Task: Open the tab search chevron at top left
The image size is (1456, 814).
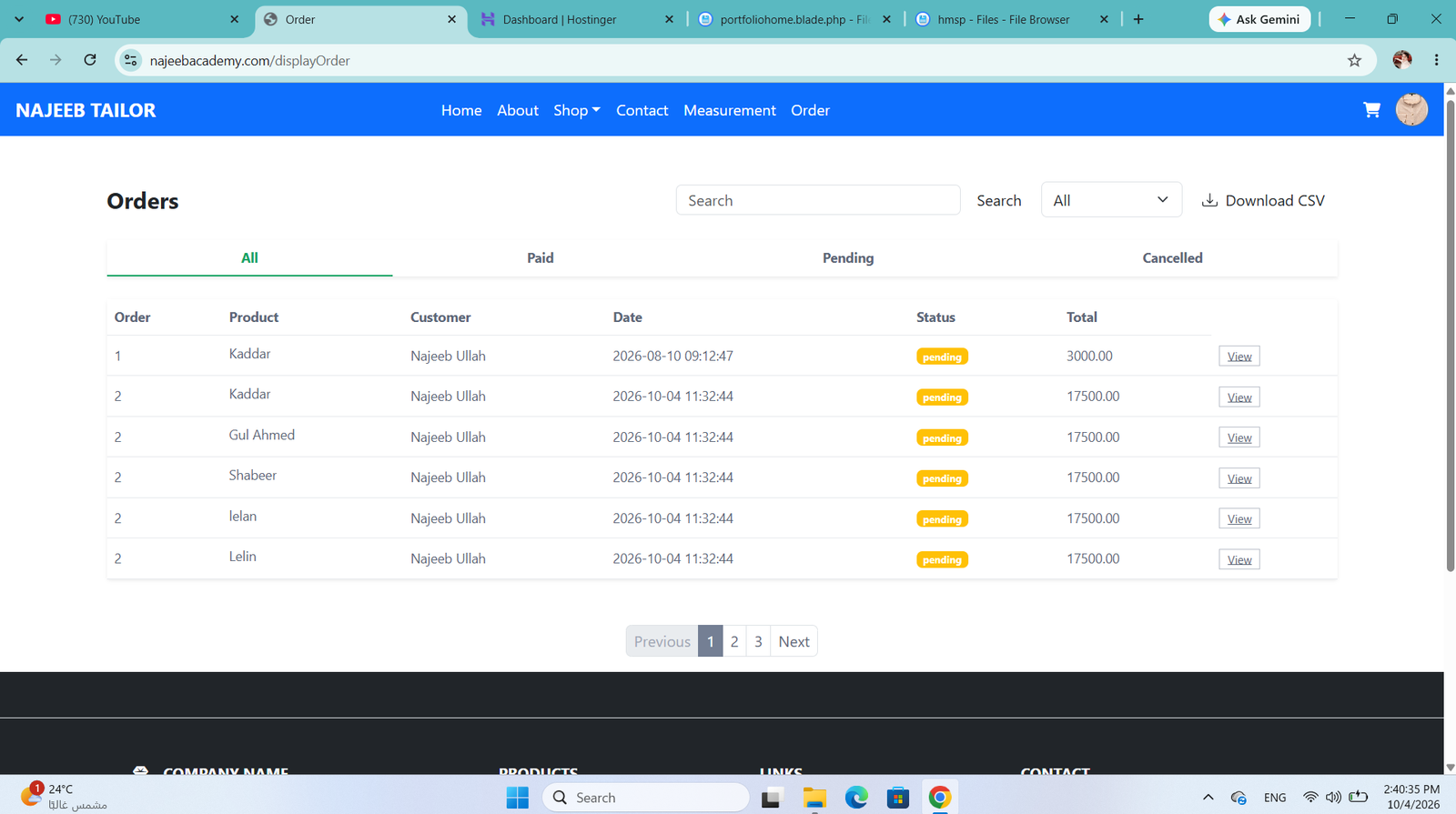Action: 19,19
